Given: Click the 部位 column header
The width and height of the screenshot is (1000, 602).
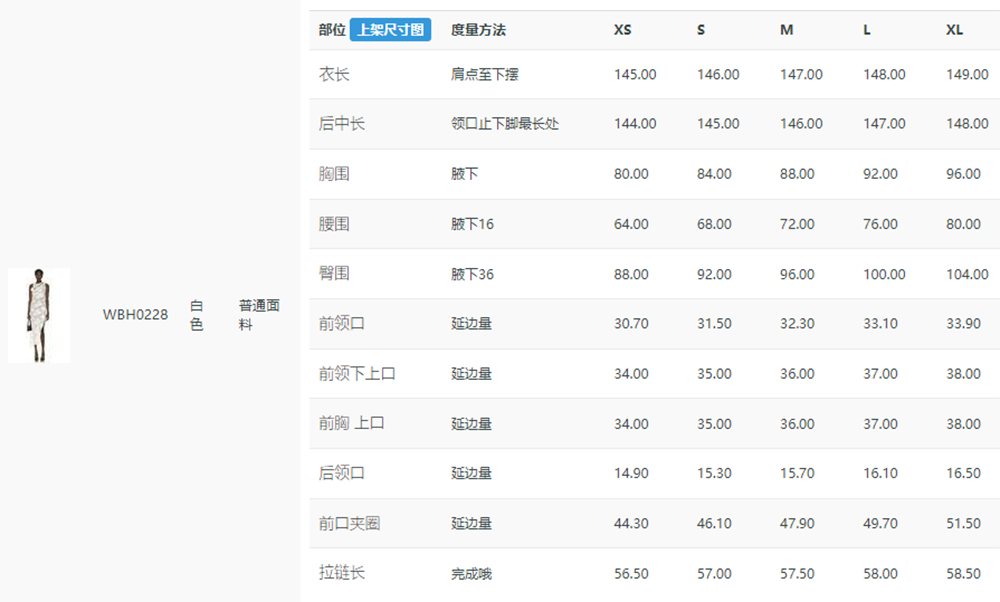Looking at the screenshot, I should [332, 30].
